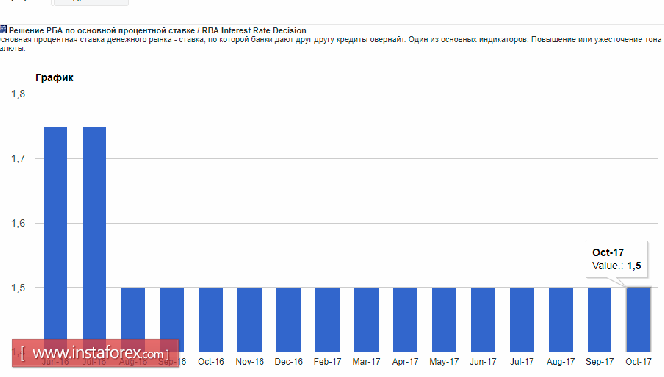Click the График chart heading
Image resolution: width=664 pixels, height=377 pixels.
point(54,78)
